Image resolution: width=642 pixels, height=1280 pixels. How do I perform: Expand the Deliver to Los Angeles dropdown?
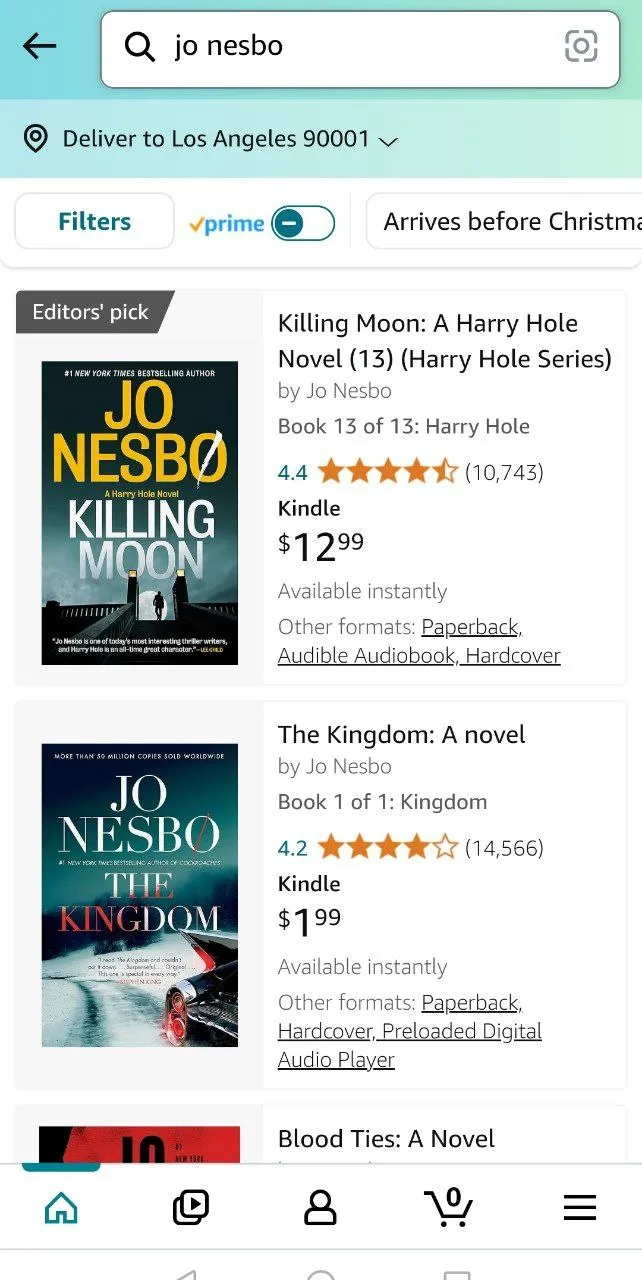388,141
